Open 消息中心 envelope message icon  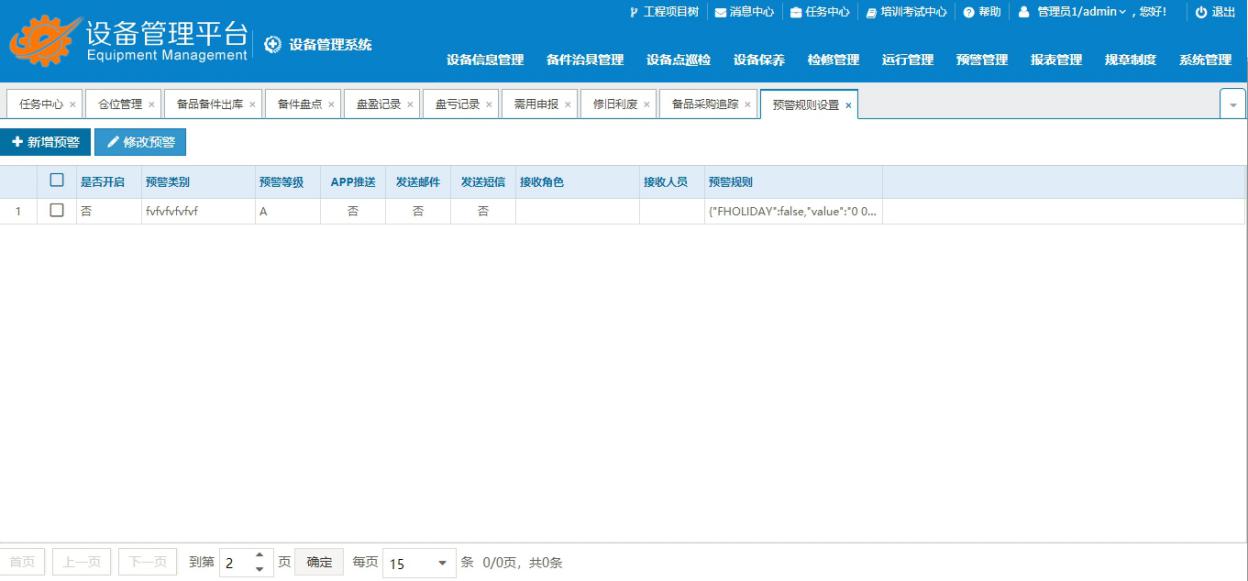coord(721,12)
